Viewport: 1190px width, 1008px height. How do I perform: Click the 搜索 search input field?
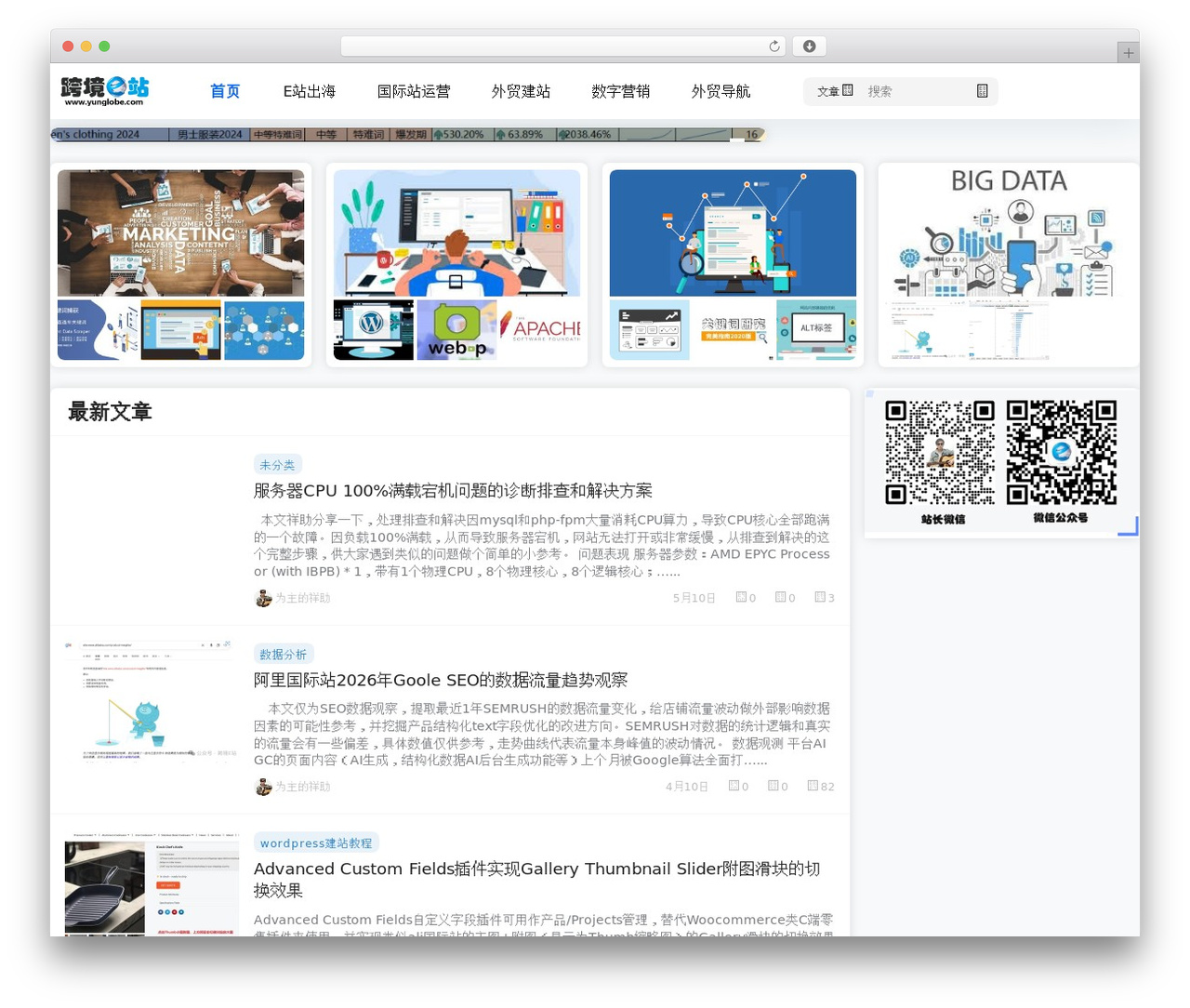(916, 91)
